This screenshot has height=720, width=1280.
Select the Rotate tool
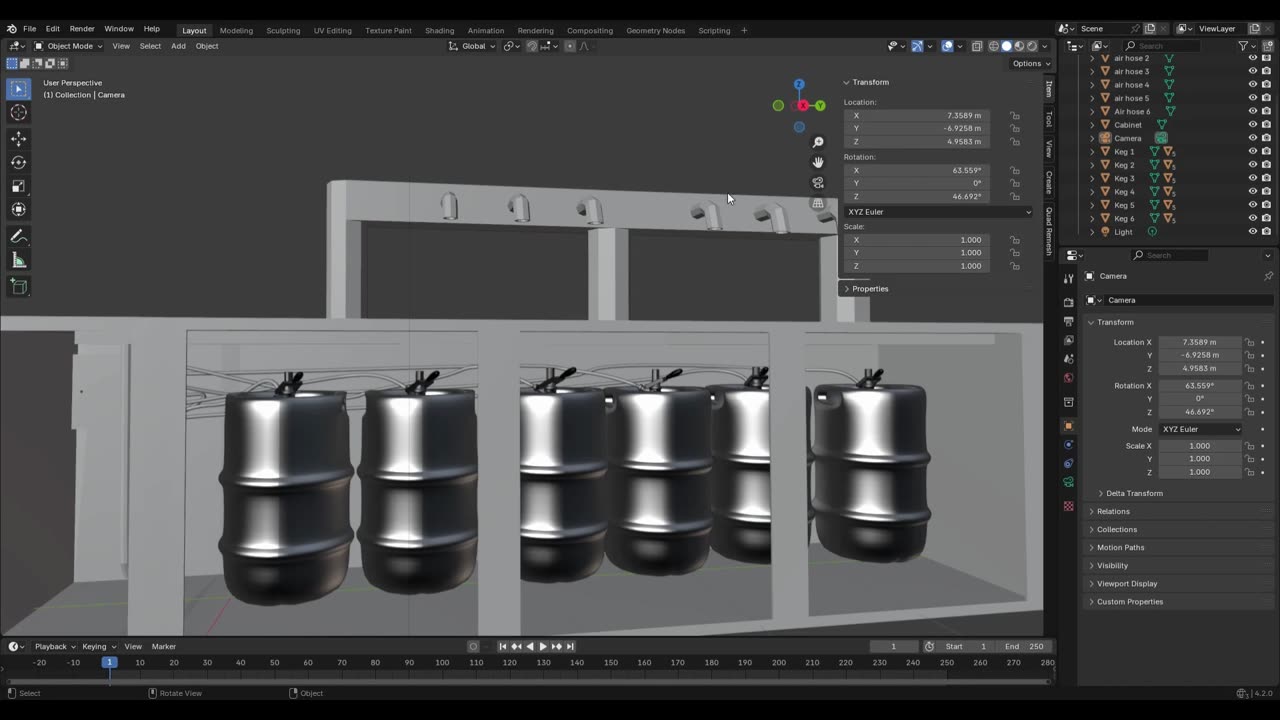(x=18, y=162)
